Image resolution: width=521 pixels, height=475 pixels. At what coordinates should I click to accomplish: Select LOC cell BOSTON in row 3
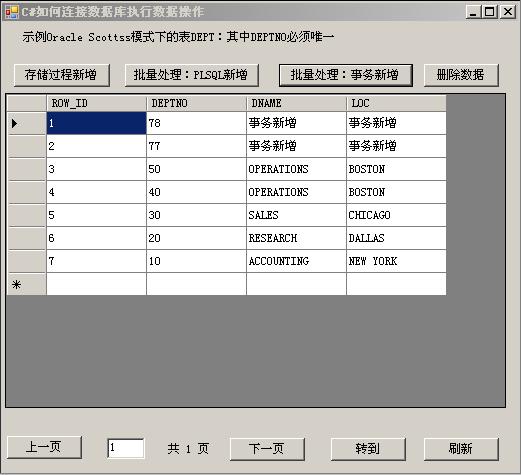click(396, 169)
